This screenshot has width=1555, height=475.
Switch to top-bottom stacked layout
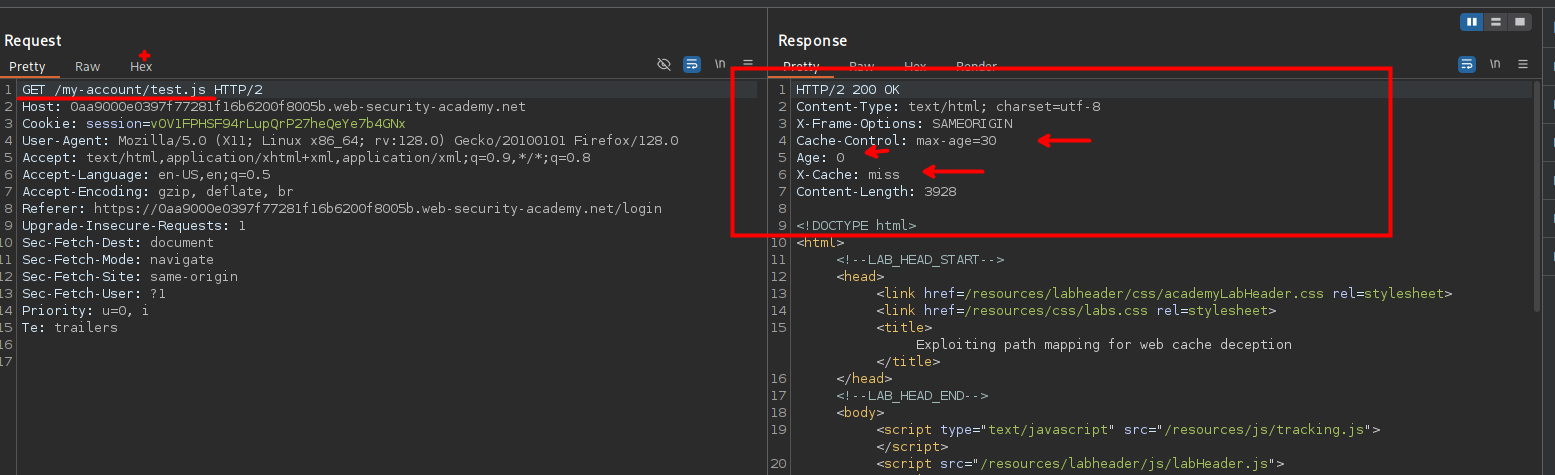1496,21
